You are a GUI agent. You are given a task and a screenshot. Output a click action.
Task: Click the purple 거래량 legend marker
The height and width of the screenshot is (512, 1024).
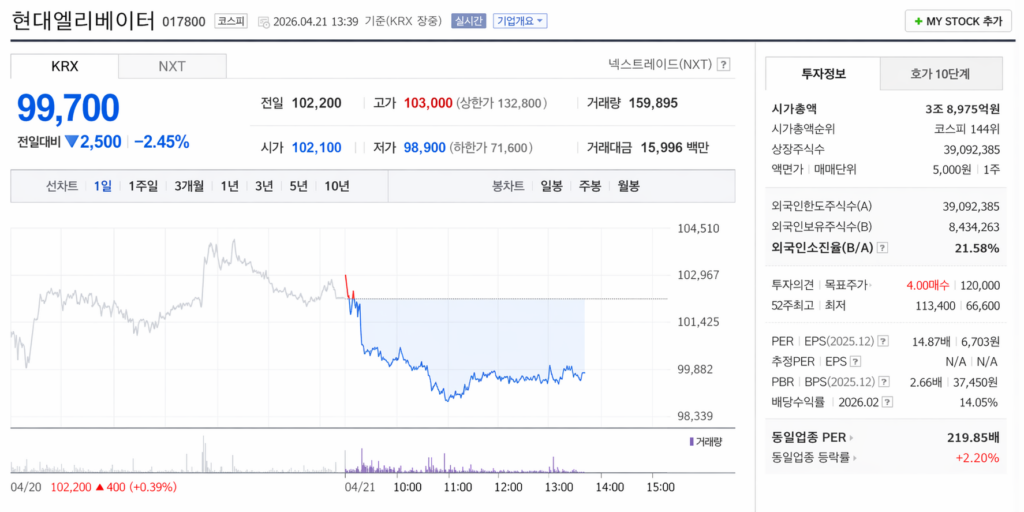[692, 442]
